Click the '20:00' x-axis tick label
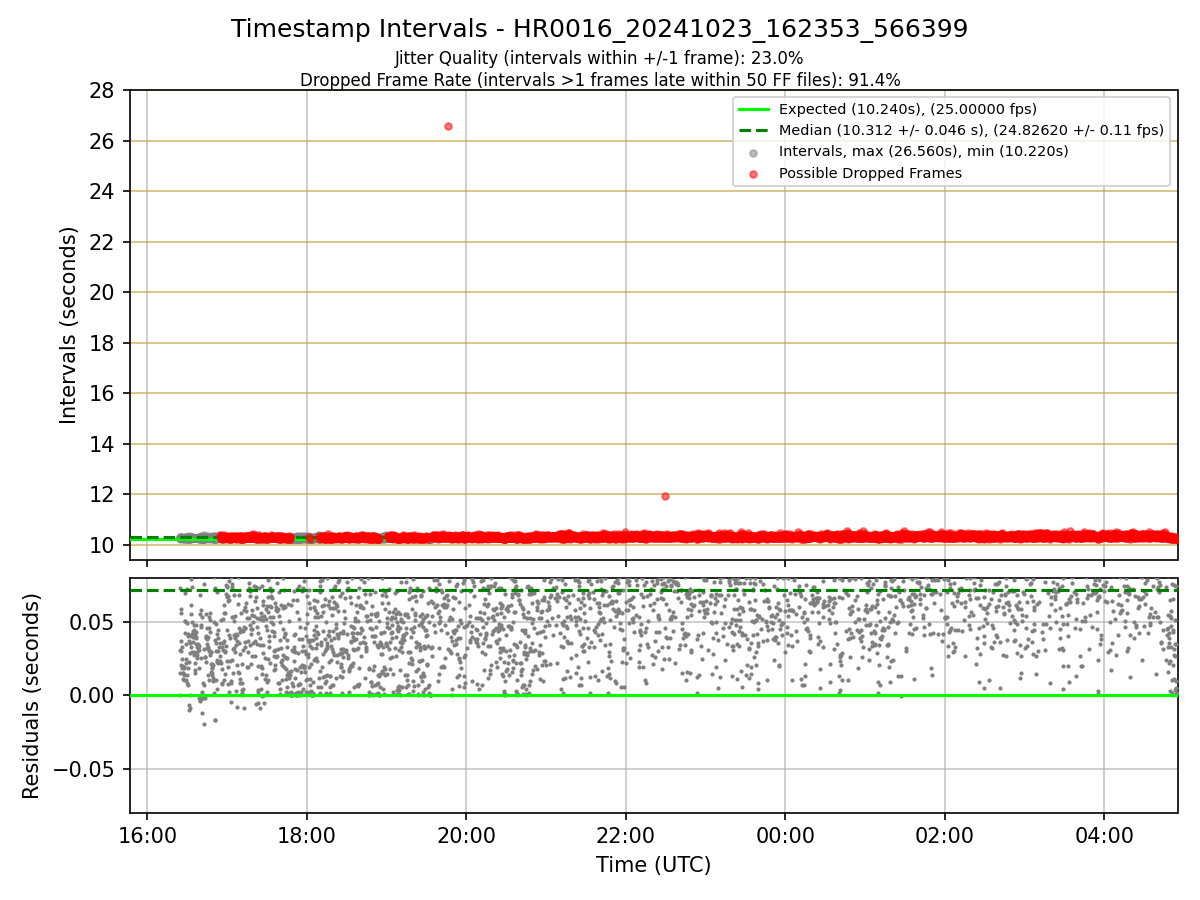Screen dimensions: 1200x900 466,834
